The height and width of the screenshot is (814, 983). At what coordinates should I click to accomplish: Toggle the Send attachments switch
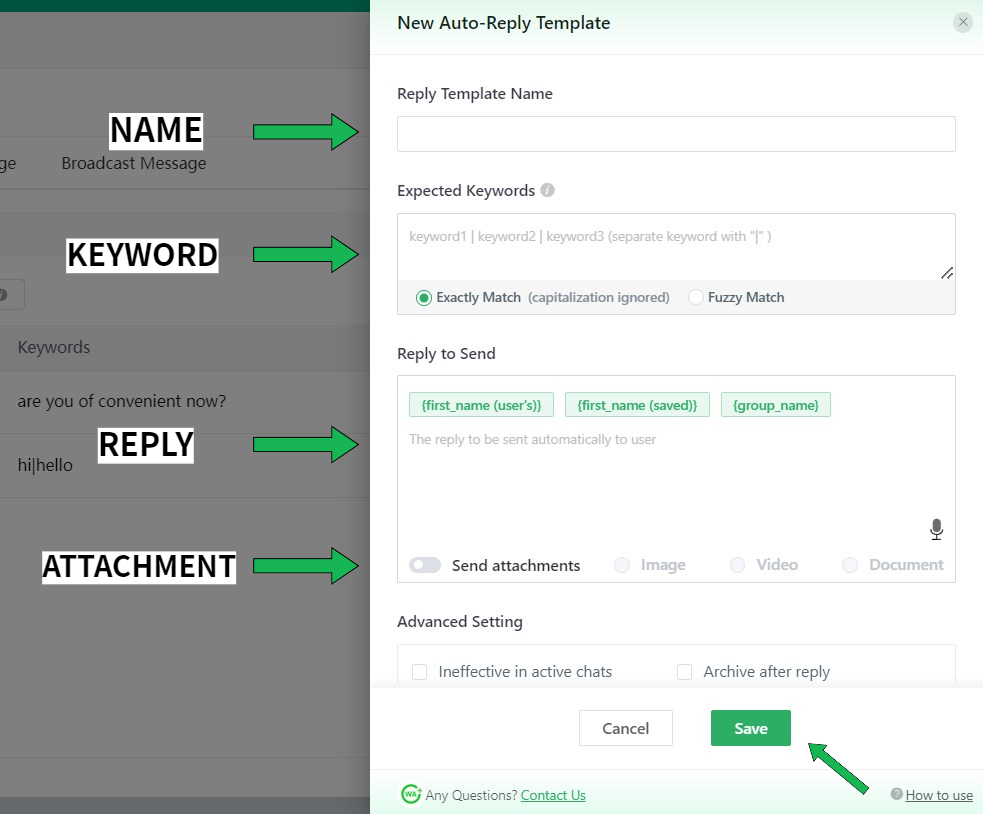click(x=425, y=565)
